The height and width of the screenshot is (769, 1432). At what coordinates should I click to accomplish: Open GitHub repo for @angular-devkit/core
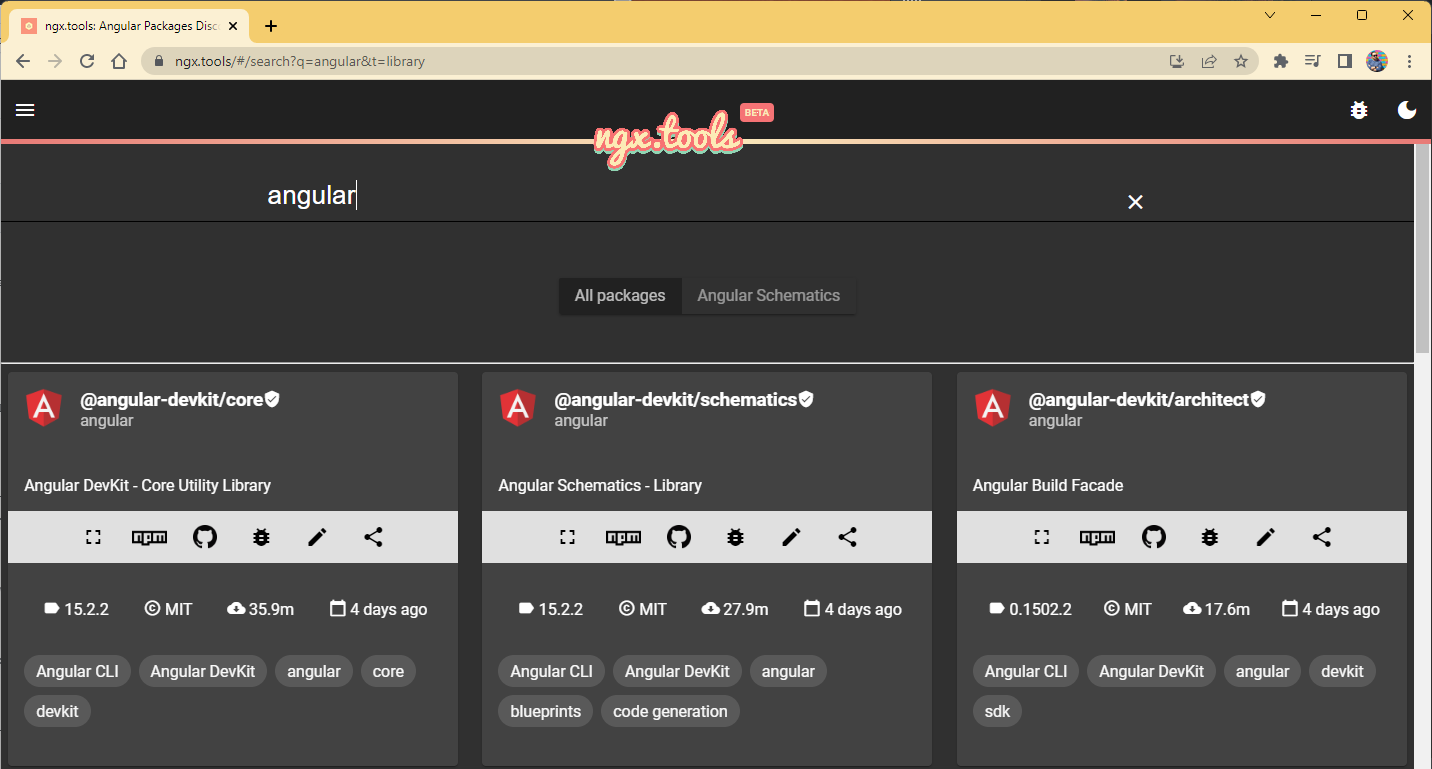pos(205,537)
